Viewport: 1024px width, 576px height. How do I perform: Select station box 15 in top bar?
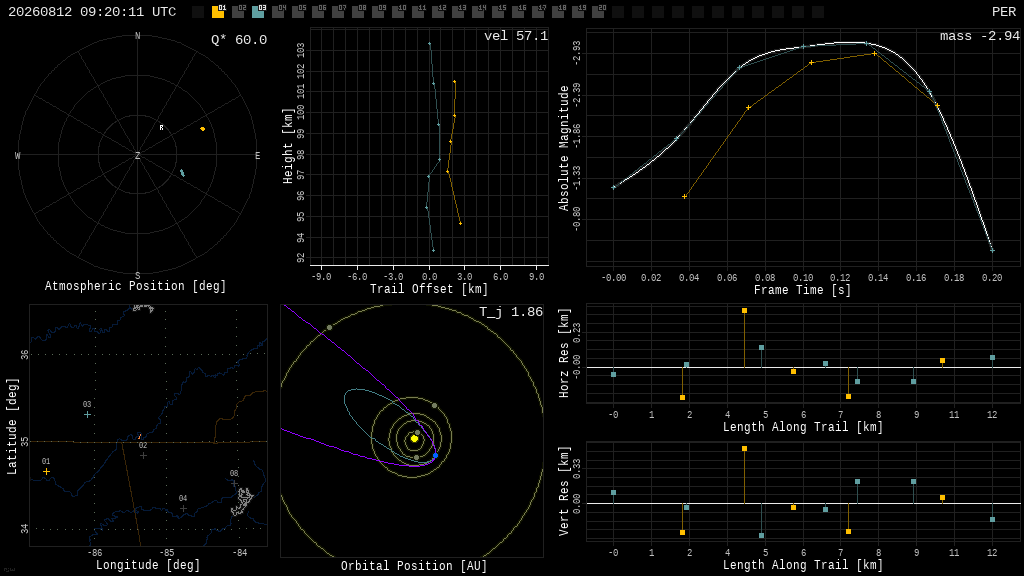[x=498, y=12]
